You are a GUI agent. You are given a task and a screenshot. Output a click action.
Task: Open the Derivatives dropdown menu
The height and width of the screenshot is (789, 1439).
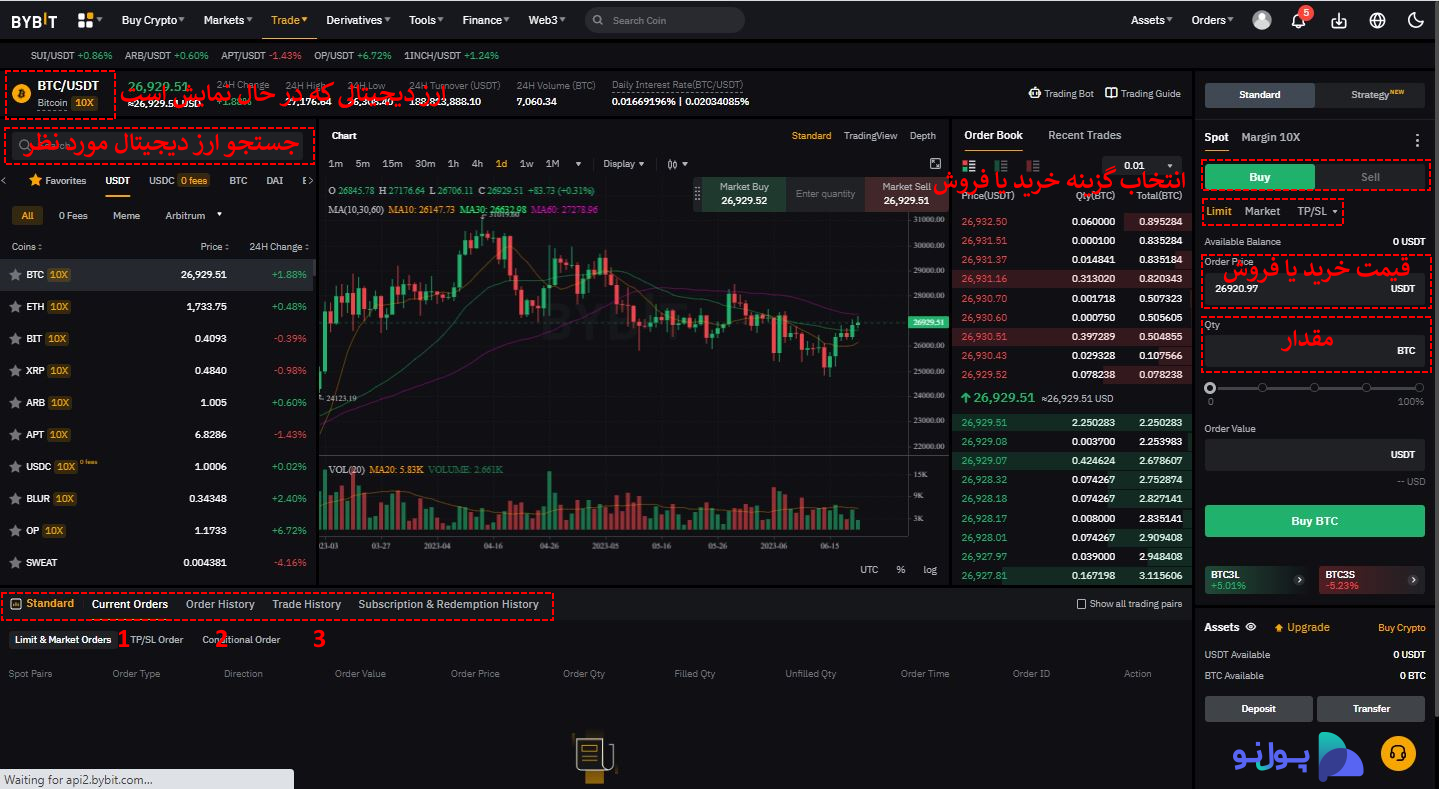click(x=360, y=20)
